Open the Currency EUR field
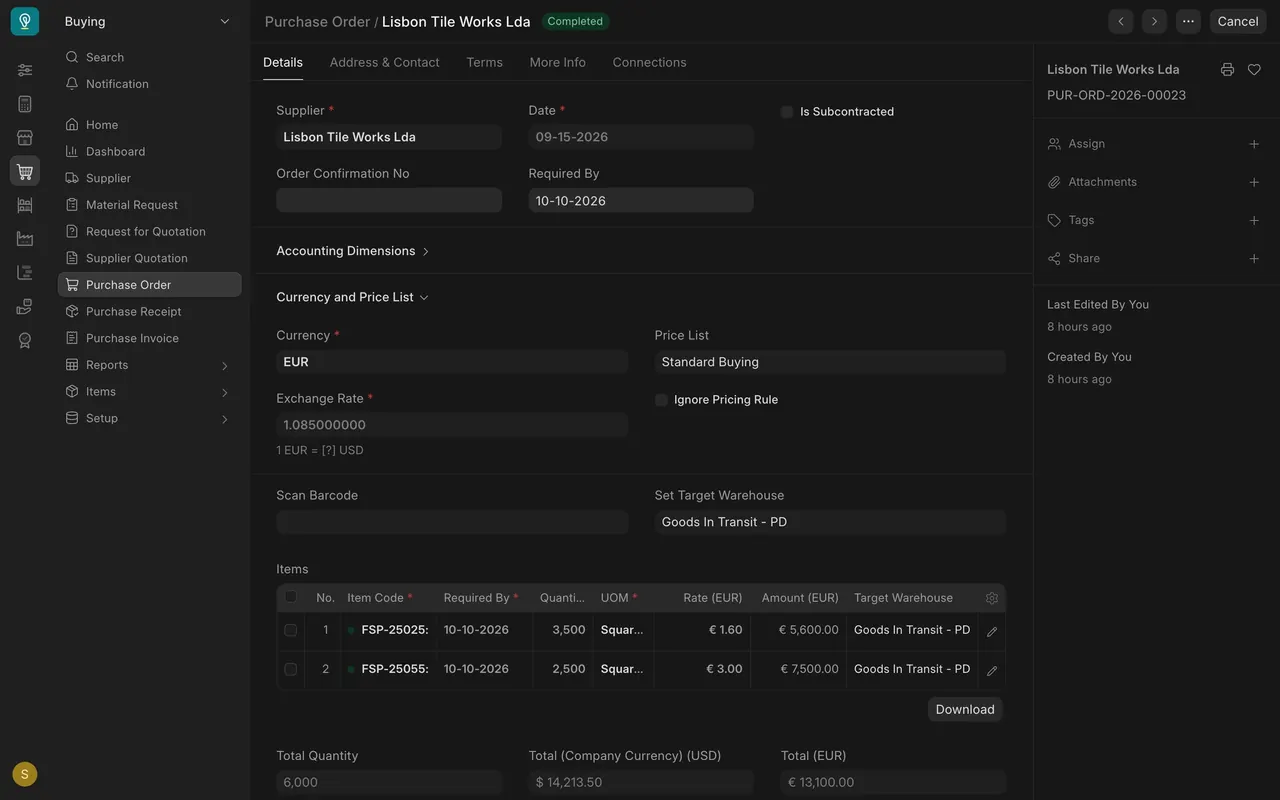Screen dimensions: 1280x800 [x=452, y=362]
